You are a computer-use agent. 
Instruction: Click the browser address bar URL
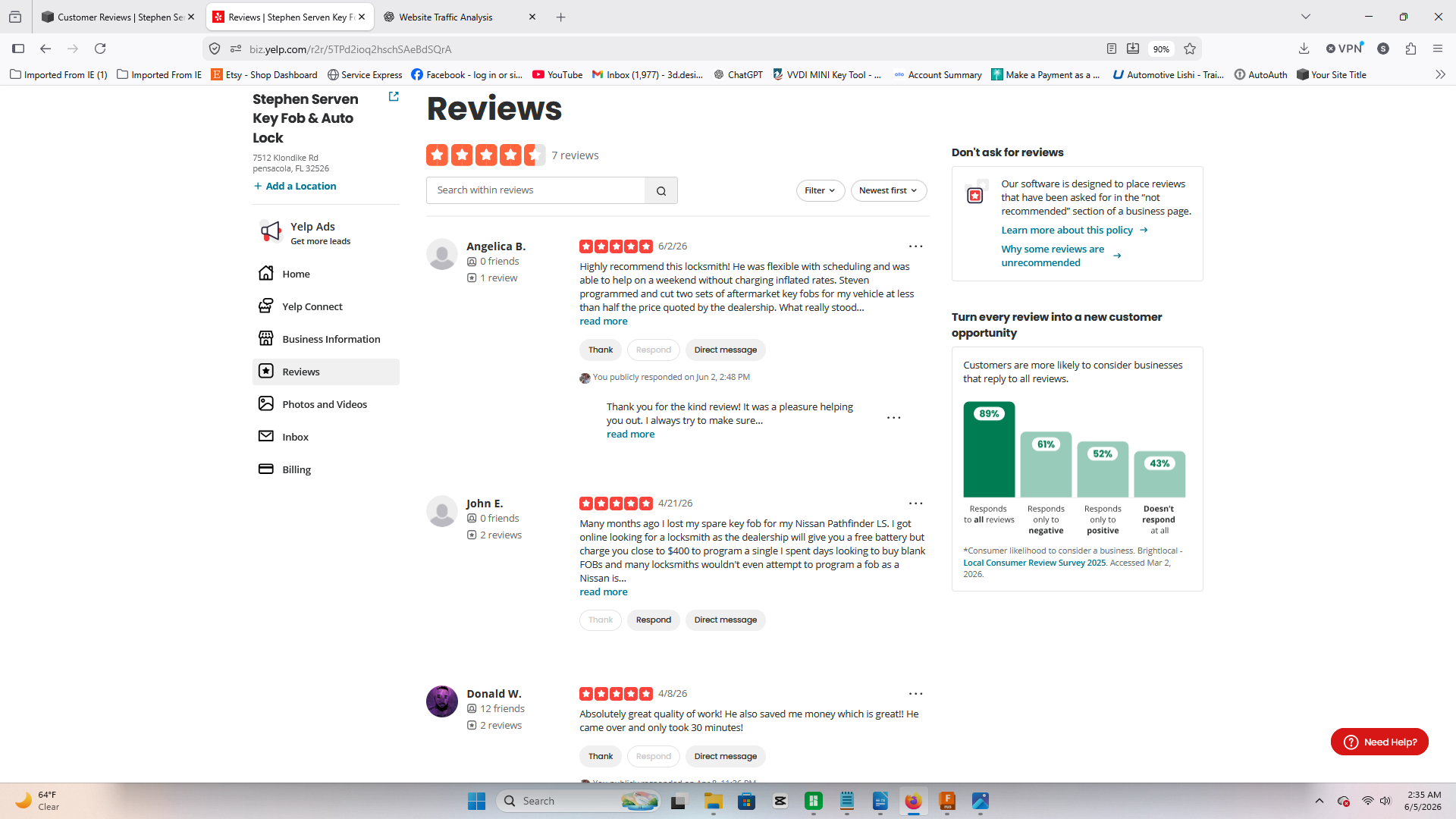(x=350, y=49)
